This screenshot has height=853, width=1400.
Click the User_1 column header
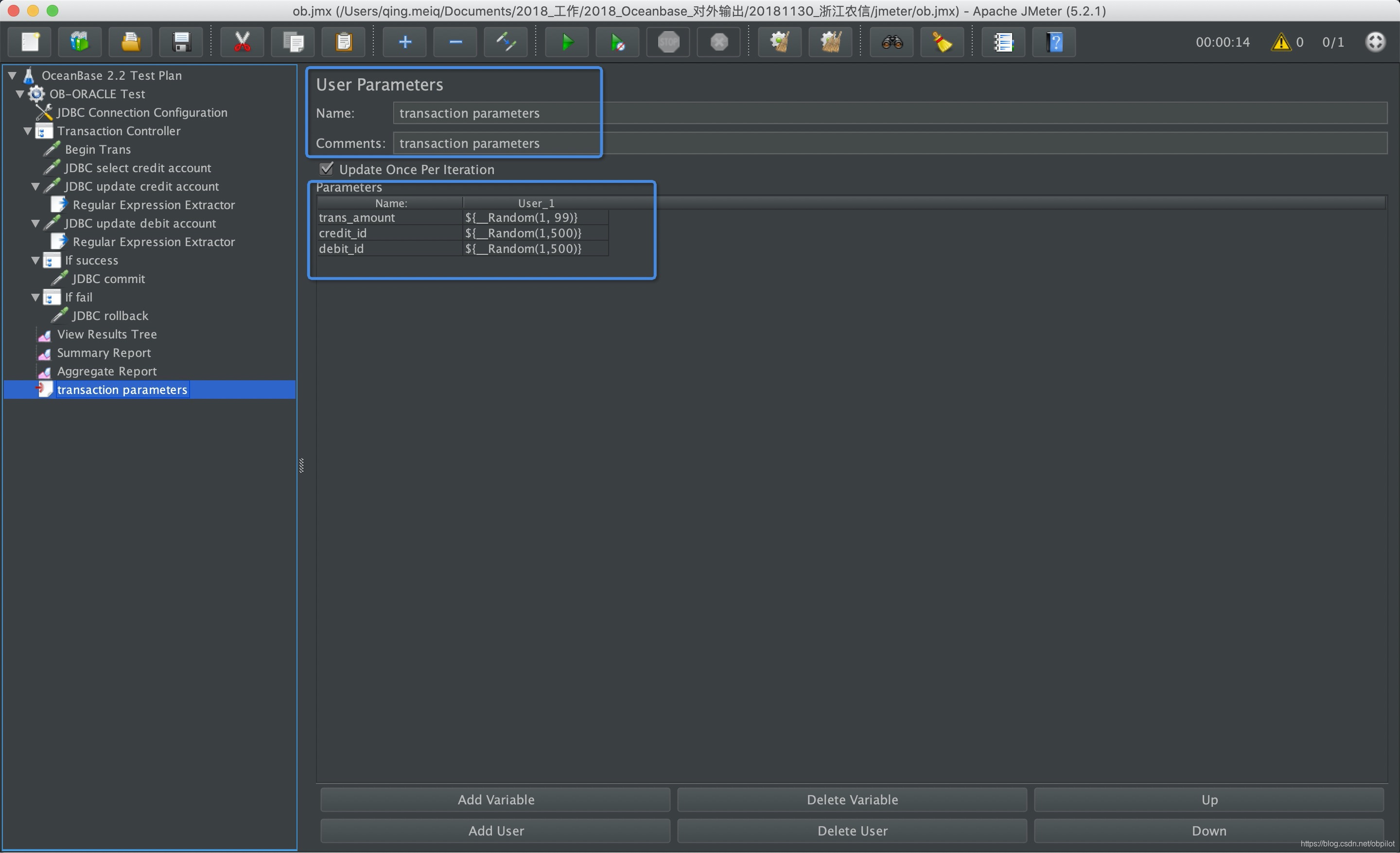pyautogui.click(x=536, y=203)
